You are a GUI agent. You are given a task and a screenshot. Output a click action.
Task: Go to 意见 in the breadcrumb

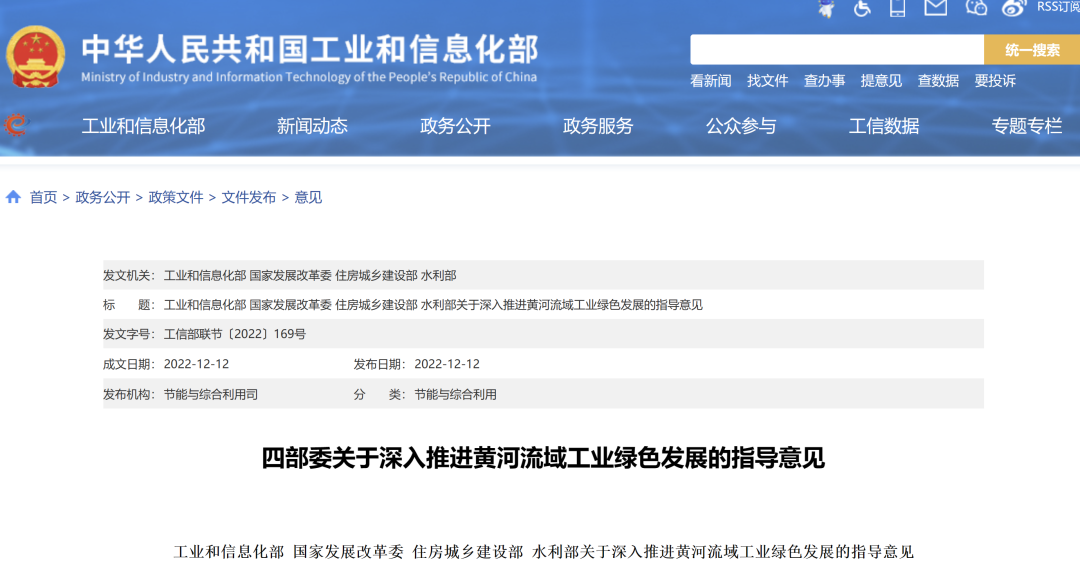308,198
